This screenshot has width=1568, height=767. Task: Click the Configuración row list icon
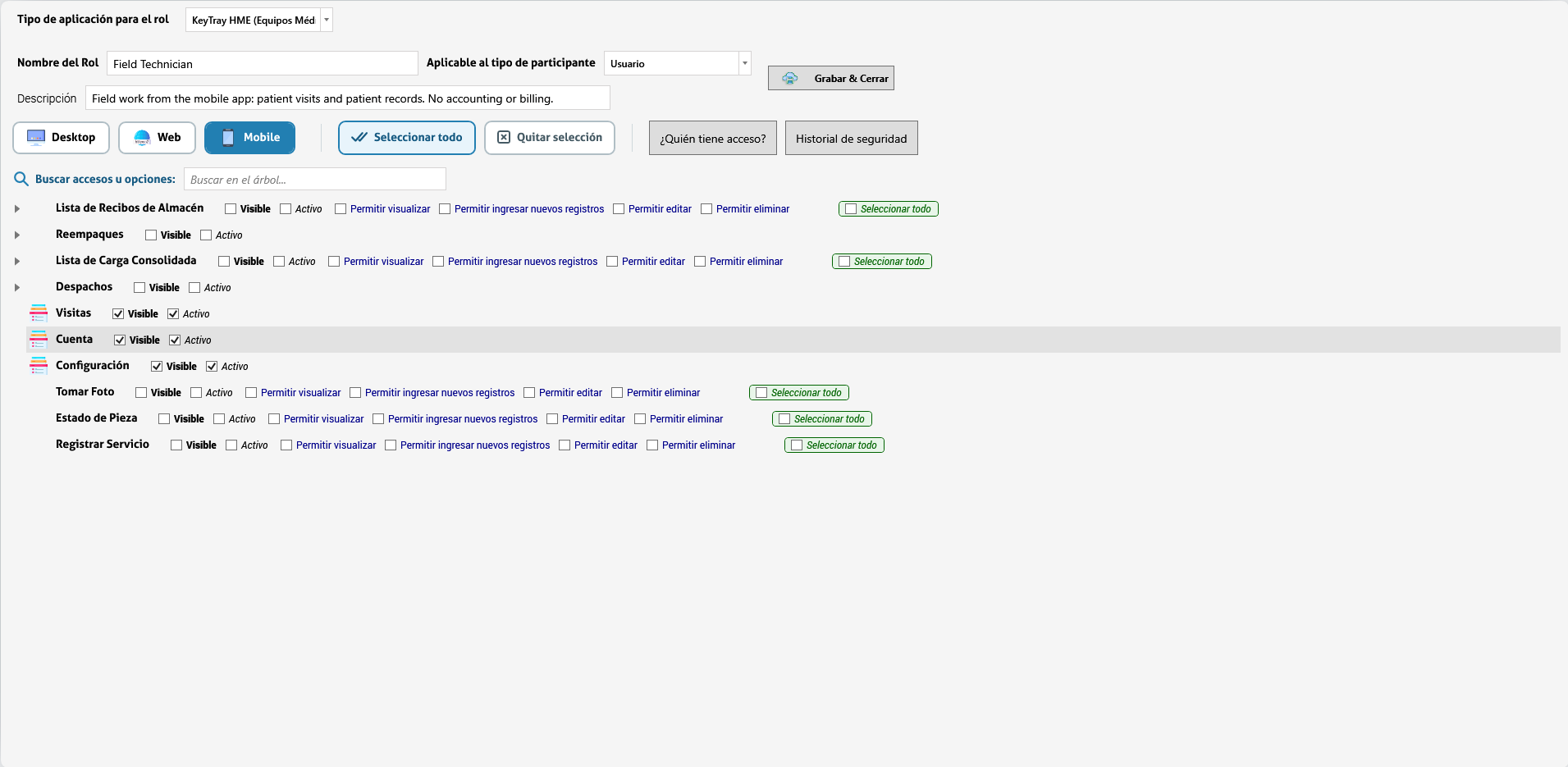39,366
